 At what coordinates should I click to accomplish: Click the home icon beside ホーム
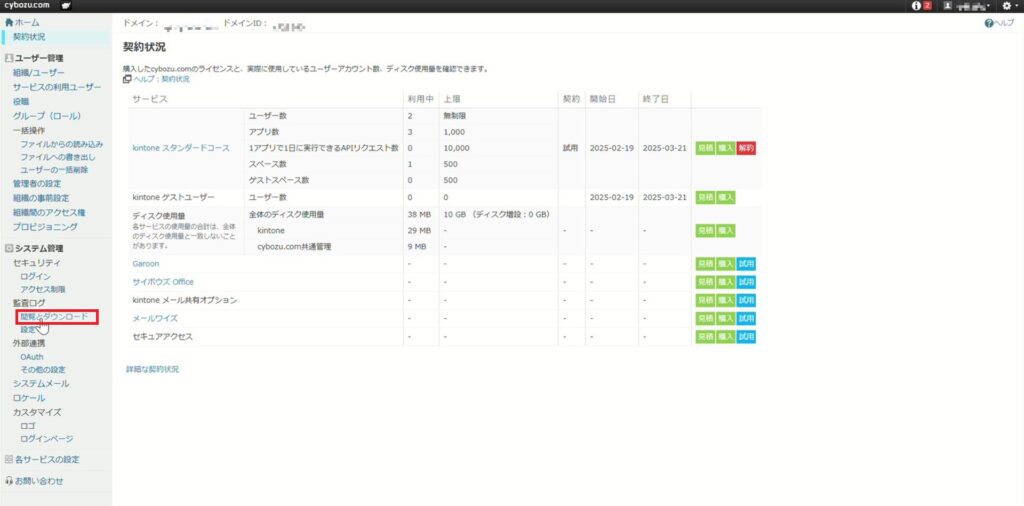tap(10, 22)
